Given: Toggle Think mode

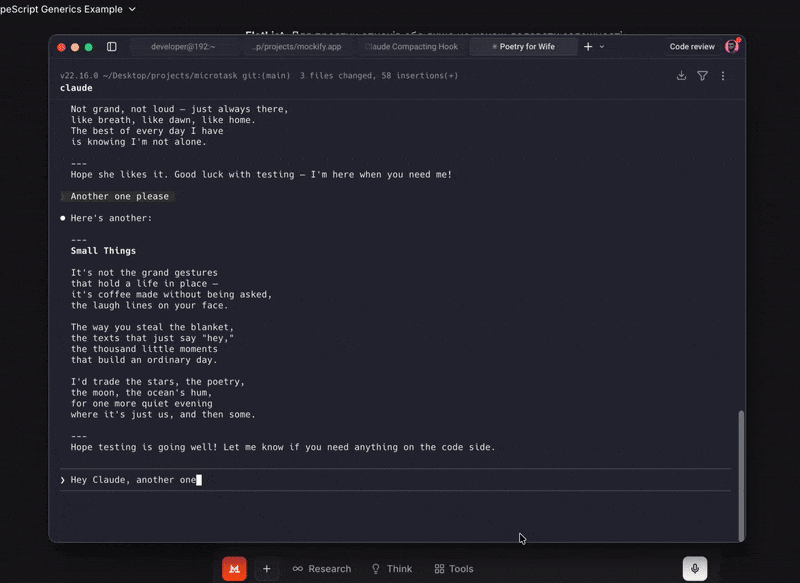Looking at the screenshot, I should pos(391,568).
